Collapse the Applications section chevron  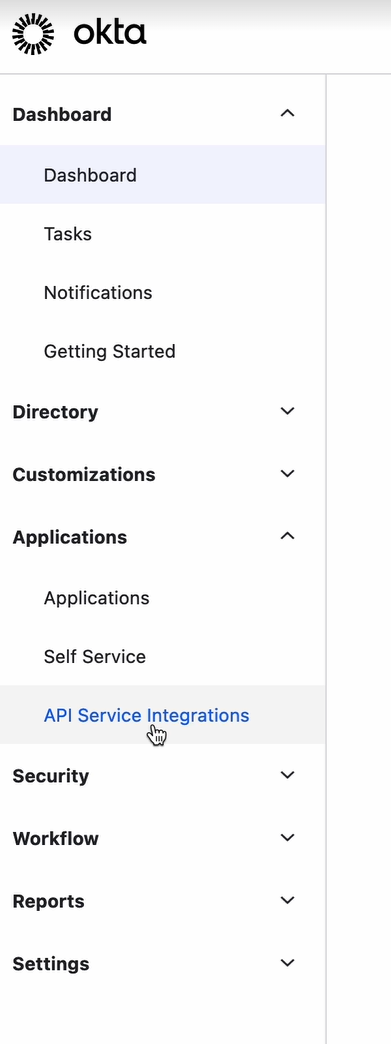(287, 536)
